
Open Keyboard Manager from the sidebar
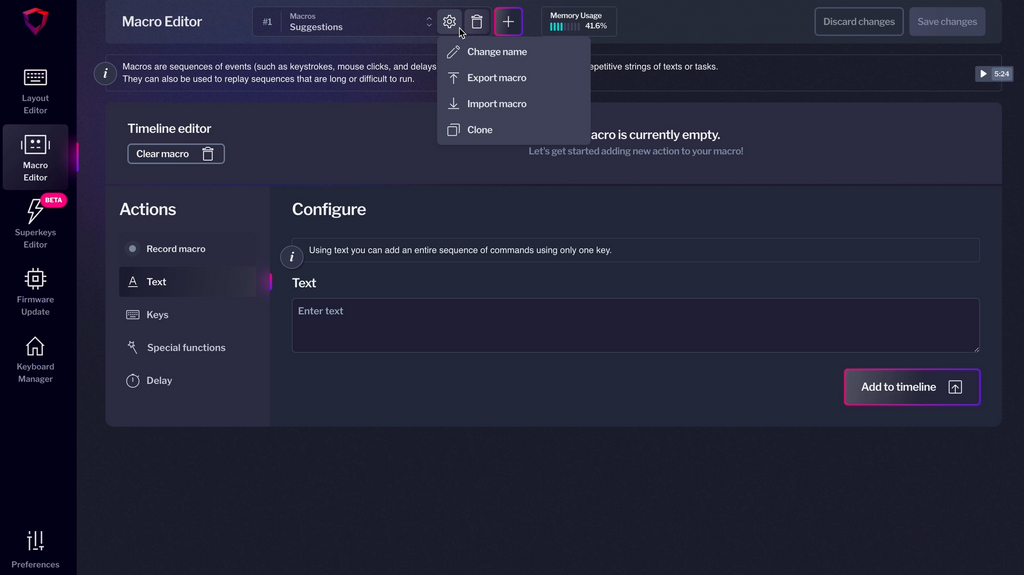tap(35, 358)
